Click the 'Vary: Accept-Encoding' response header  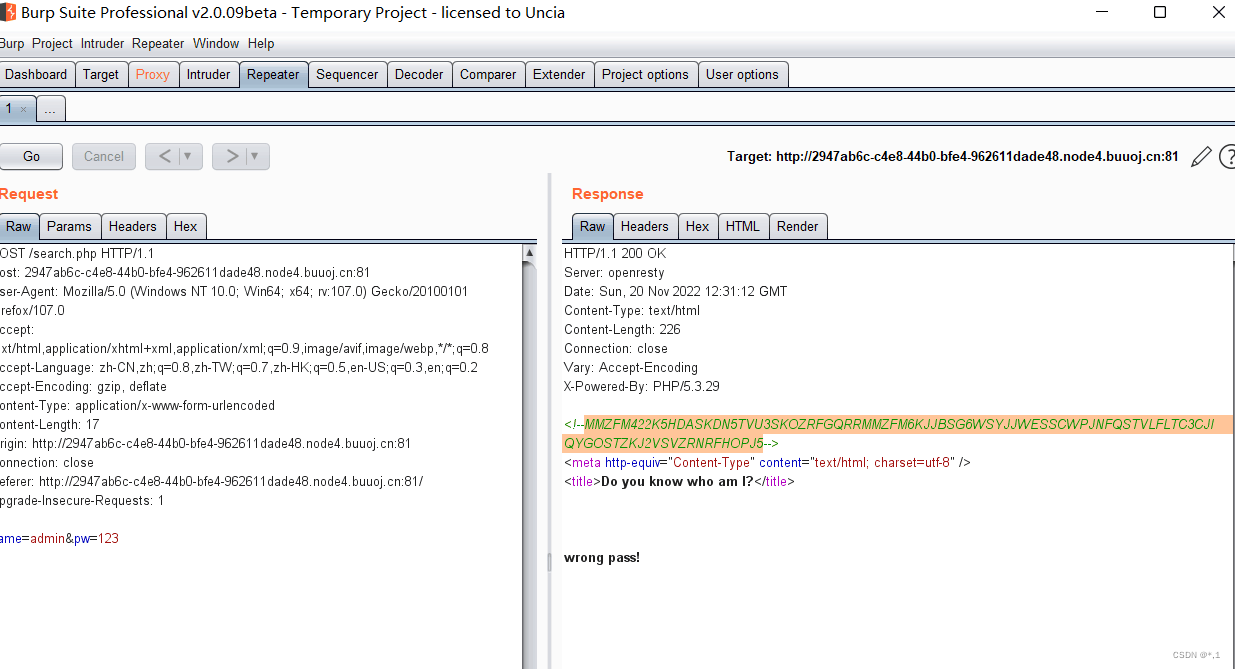coord(631,367)
